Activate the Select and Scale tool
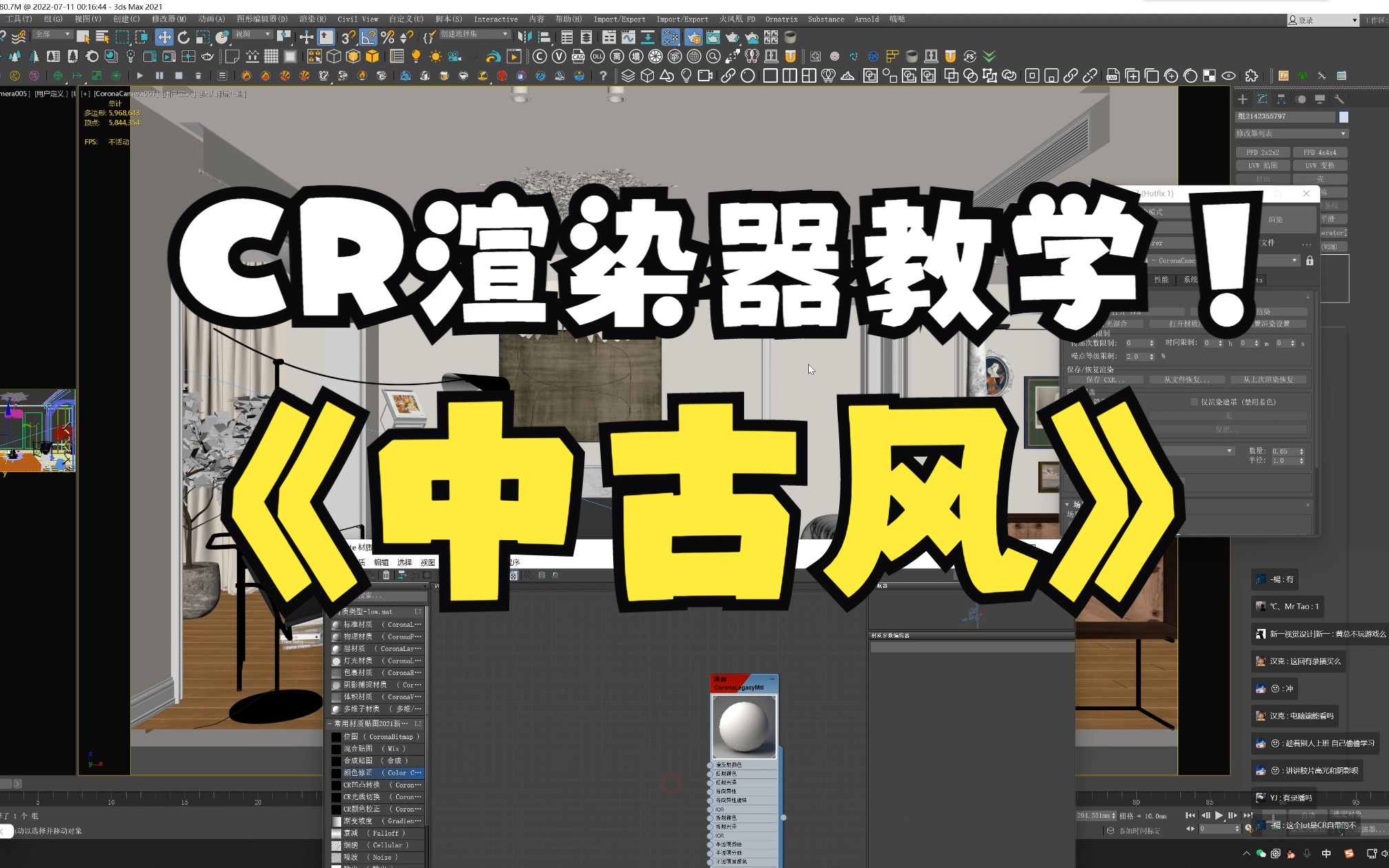Viewport: 1389px width, 868px height. click(x=203, y=37)
